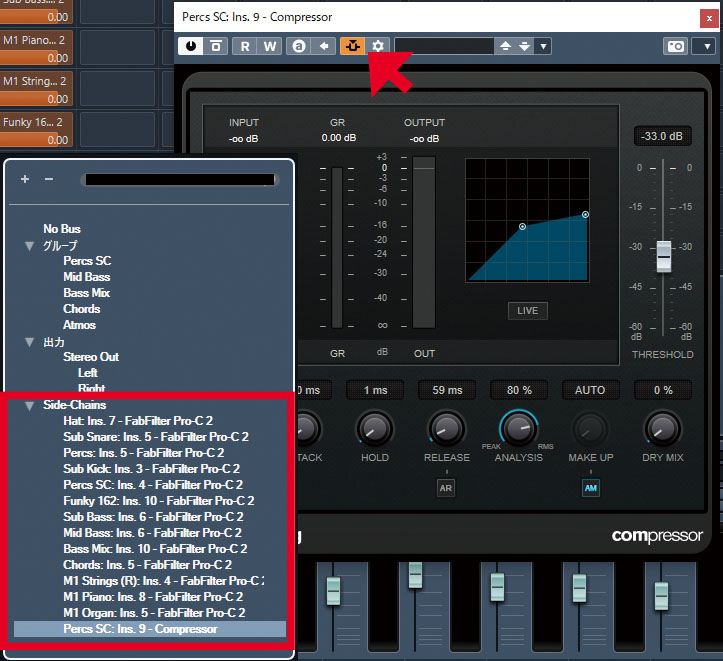Click the RELEASE knob

click(x=446, y=429)
